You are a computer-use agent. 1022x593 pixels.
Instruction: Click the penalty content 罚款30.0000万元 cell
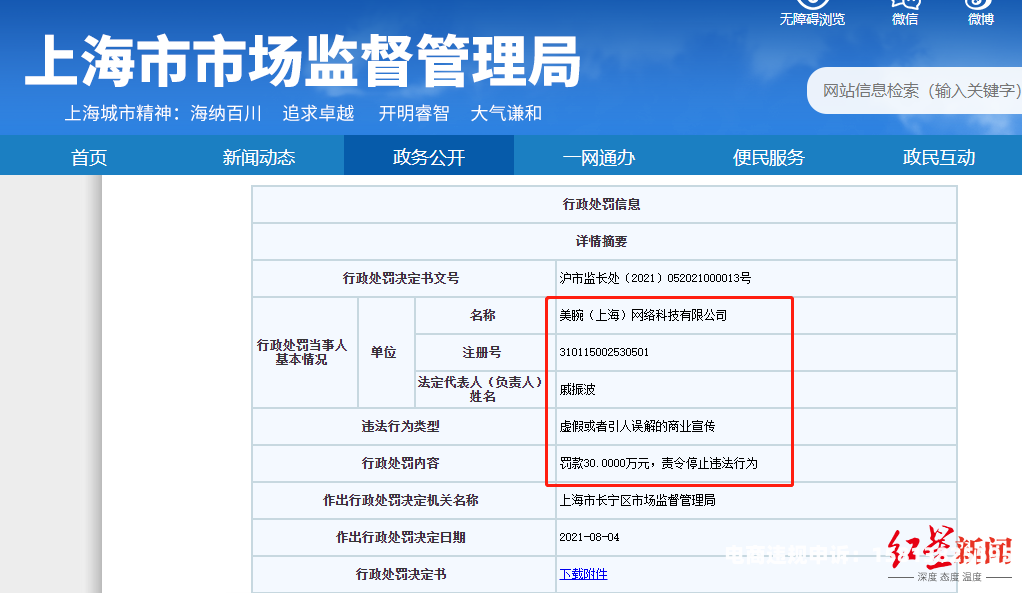(x=658, y=463)
